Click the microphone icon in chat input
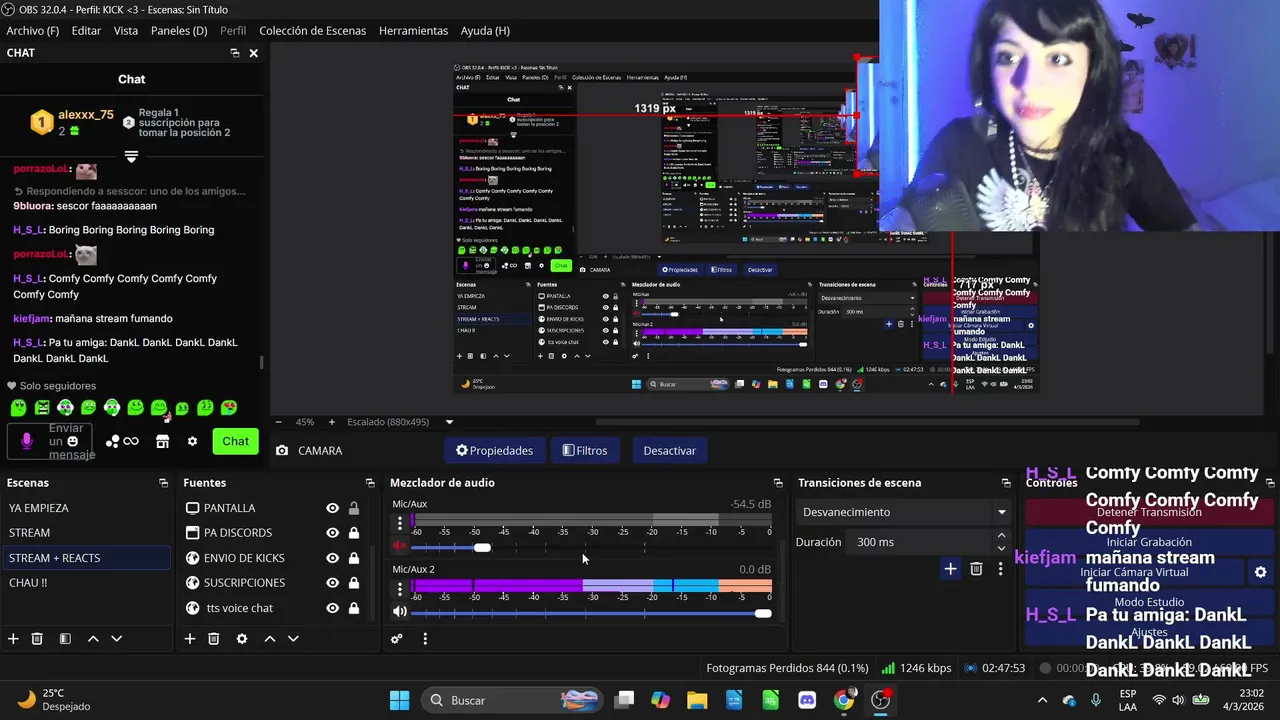This screenshot has height=720, width=1280. click(x=27, y=441)
